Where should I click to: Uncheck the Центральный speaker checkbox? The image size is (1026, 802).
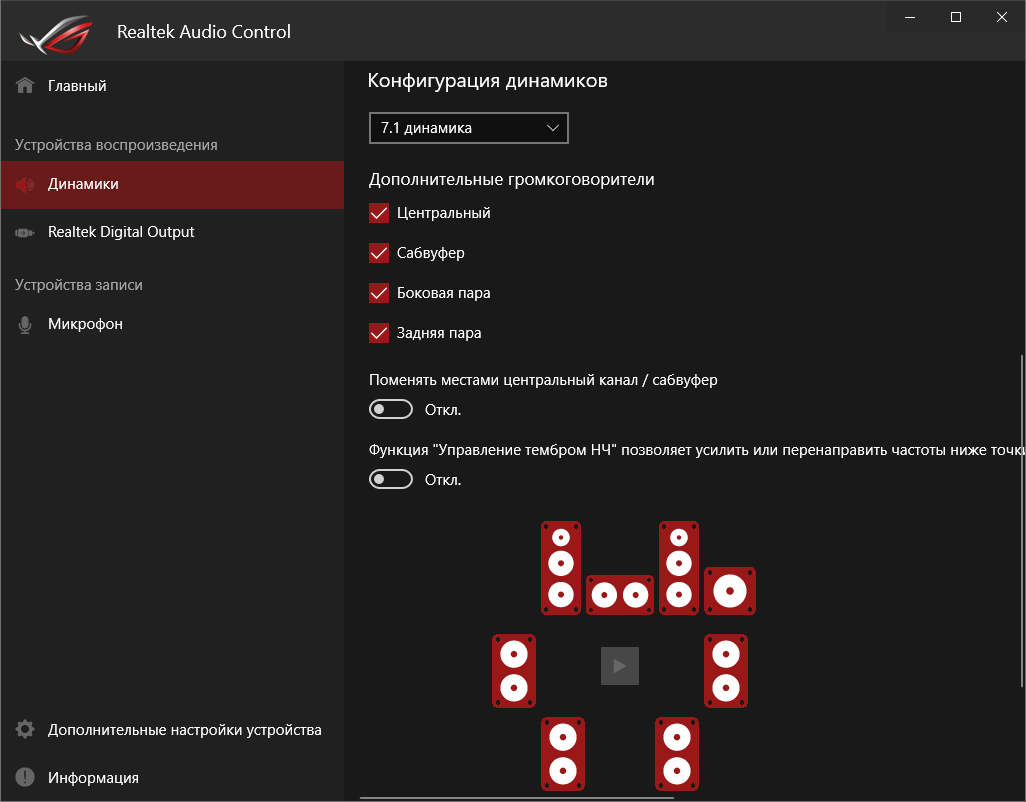tap(379, 213)
